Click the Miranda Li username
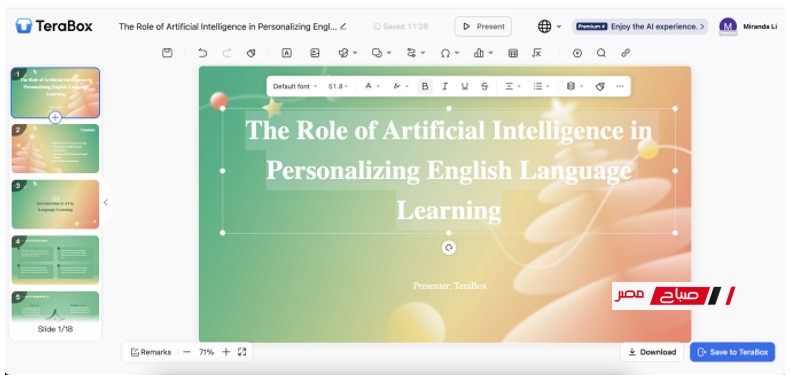This screenshot has height=387, width=790. pyautogui.click(x=760, y=26)
